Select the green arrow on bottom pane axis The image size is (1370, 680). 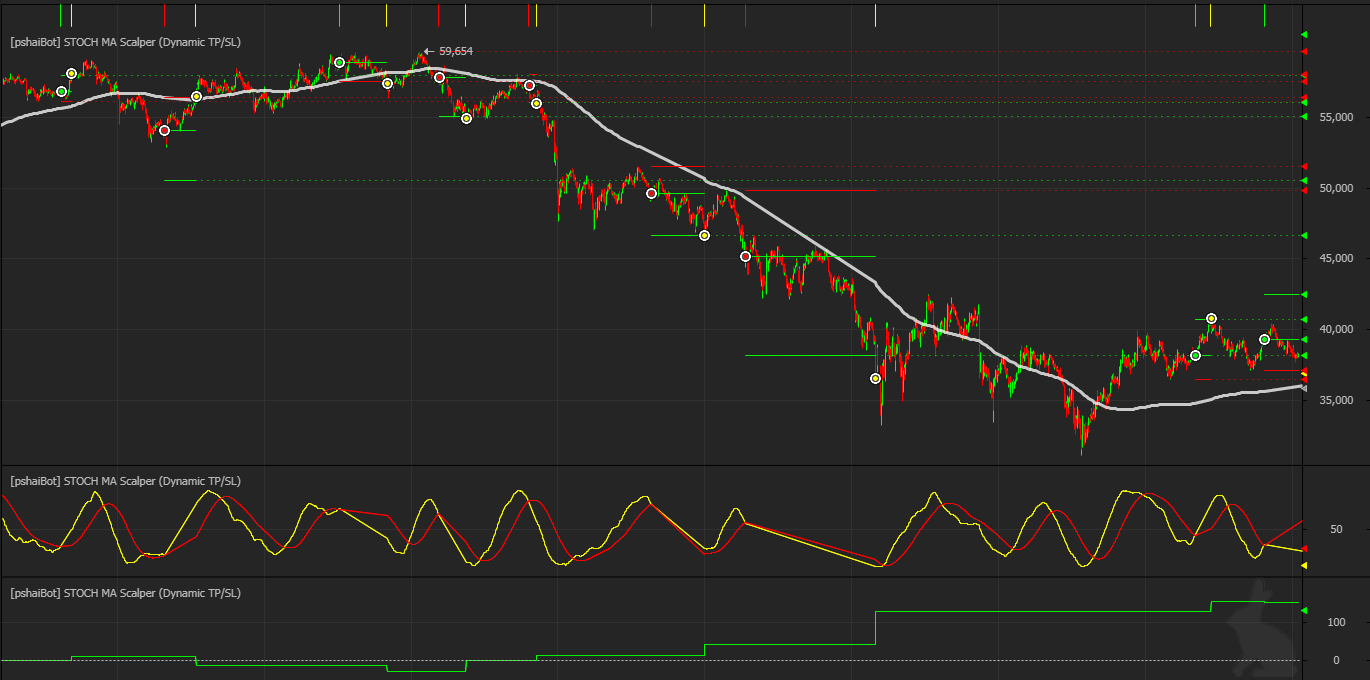pos(1303,609)
